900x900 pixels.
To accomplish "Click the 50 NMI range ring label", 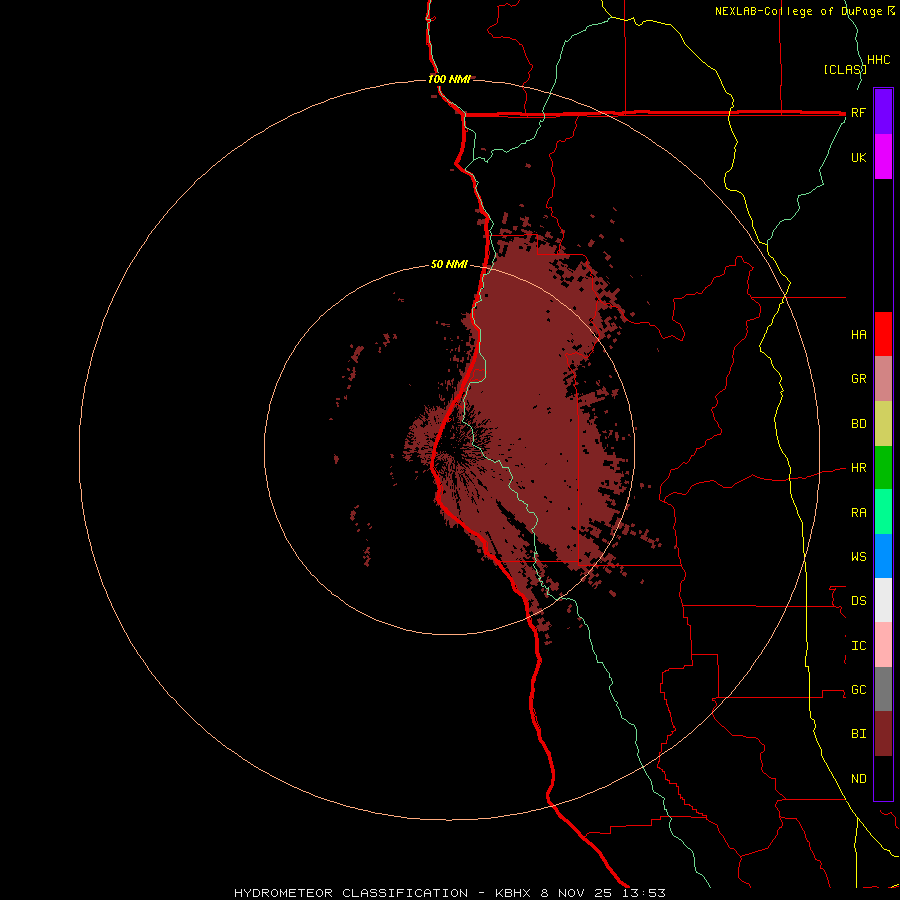I will pos(449,264).
